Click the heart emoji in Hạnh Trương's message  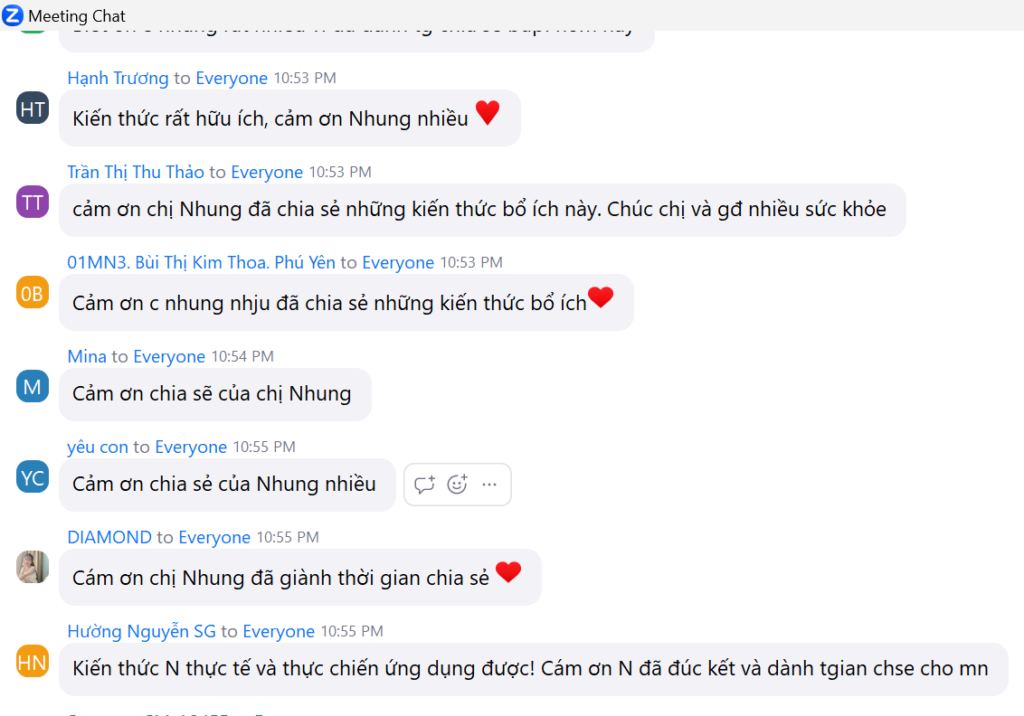(487, 112)
